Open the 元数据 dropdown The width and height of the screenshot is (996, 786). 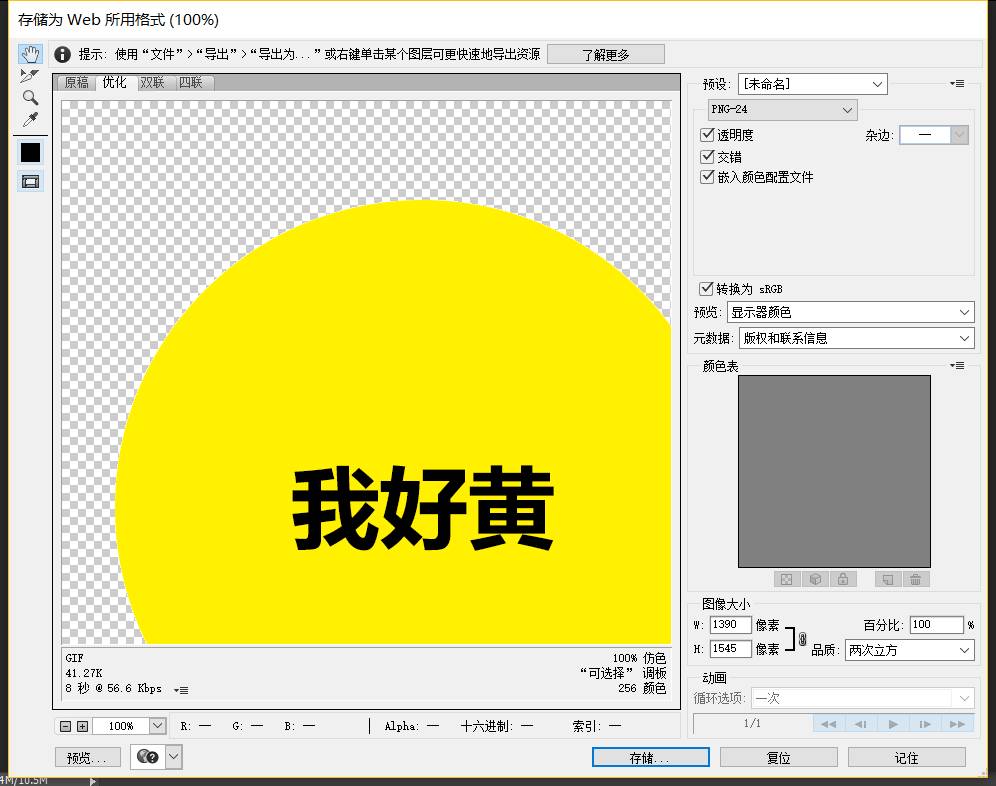(856, 338)
